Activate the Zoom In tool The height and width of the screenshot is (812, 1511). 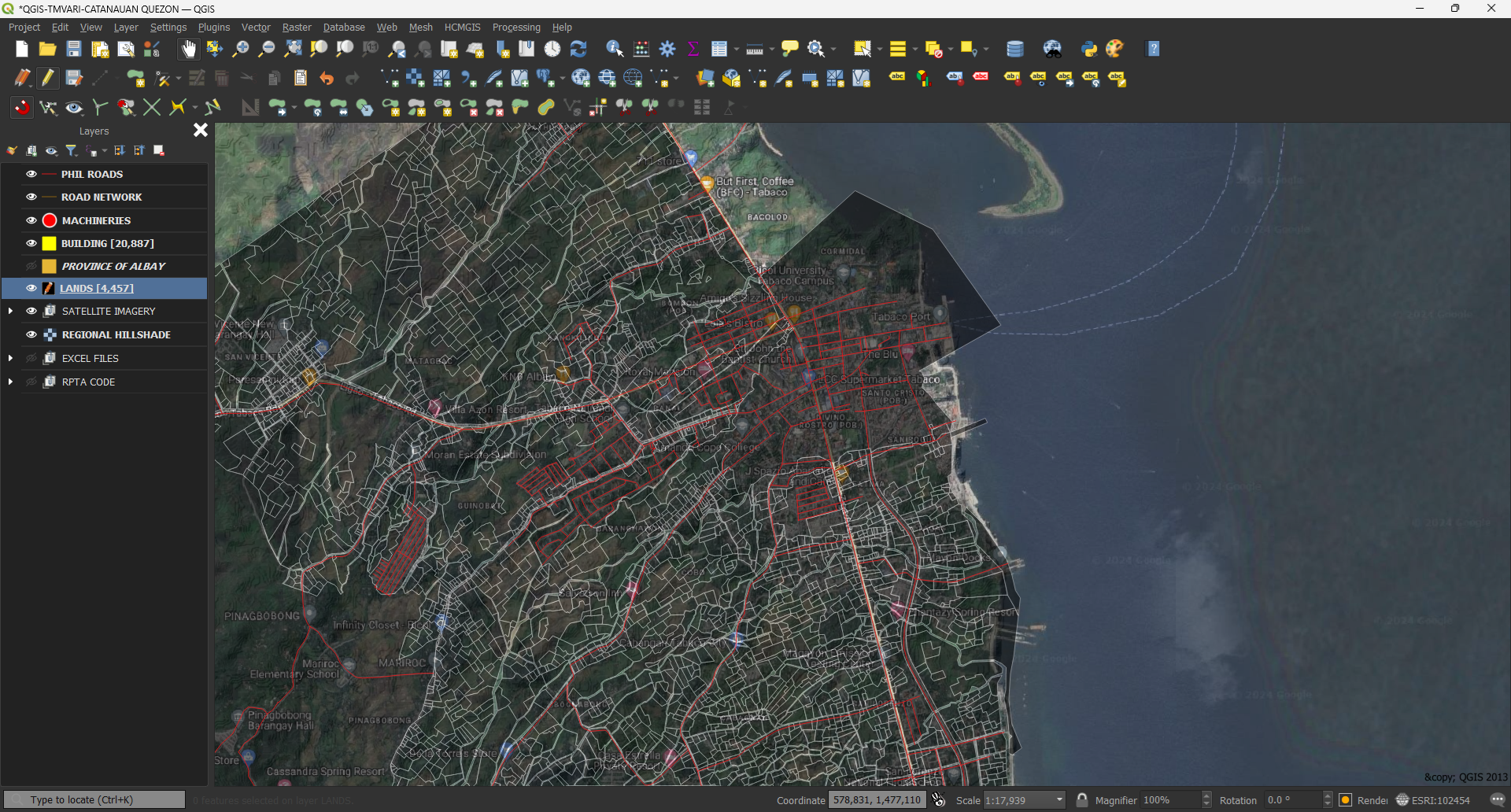[x=240, y=49]
